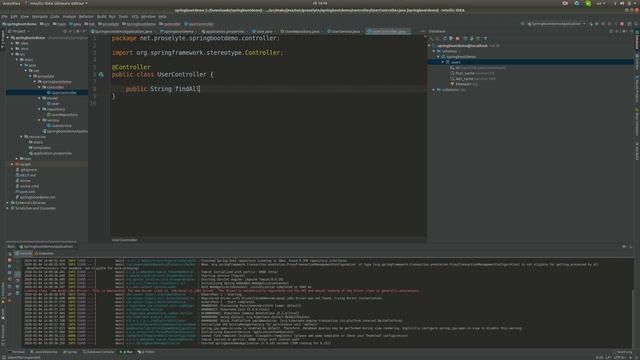Expand Scratches and Consoles node
The height and width of the screenshot is (360, 640).
coord(8,208)
